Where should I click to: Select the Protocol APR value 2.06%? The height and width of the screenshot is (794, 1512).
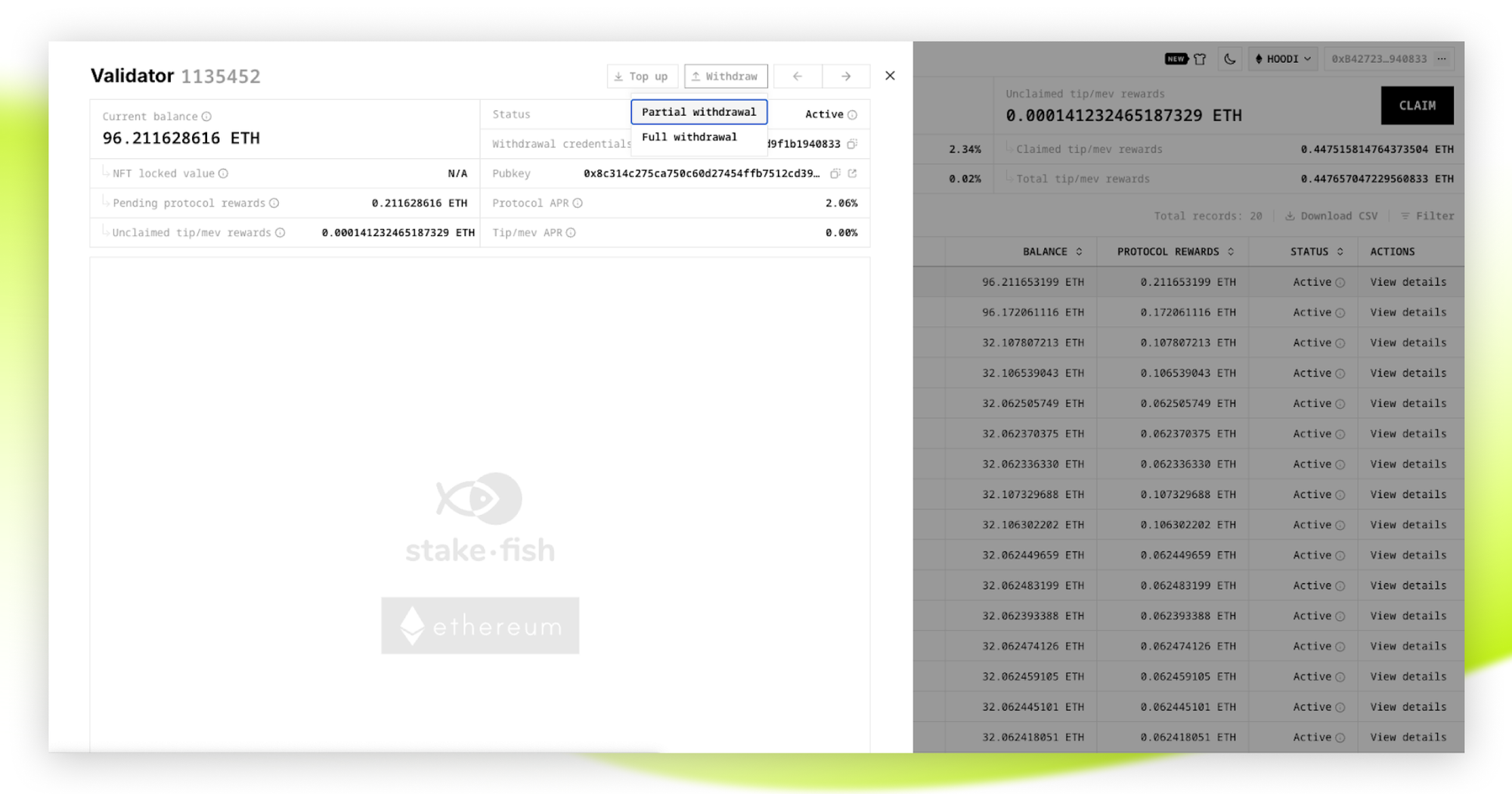coord(841,203)
